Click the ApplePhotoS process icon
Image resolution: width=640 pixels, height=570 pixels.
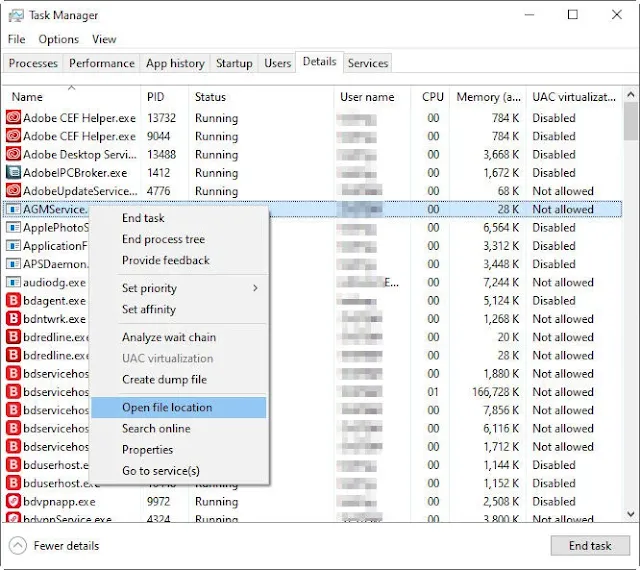(13, 227)
